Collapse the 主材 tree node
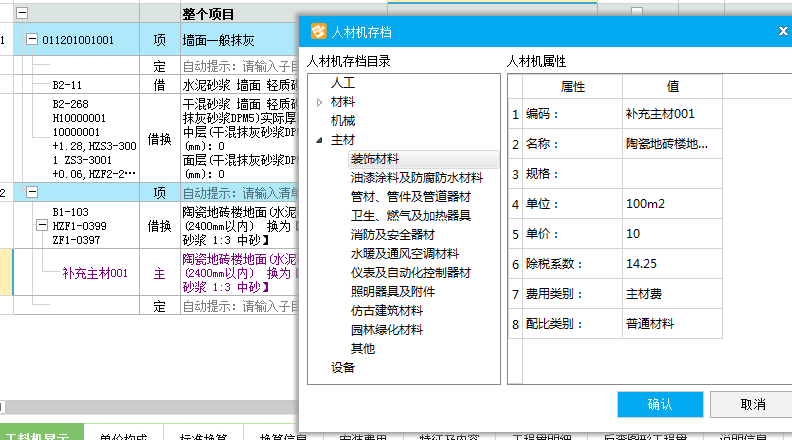The height and width of the screenshot is (440, 792). [x=319, y=140]
